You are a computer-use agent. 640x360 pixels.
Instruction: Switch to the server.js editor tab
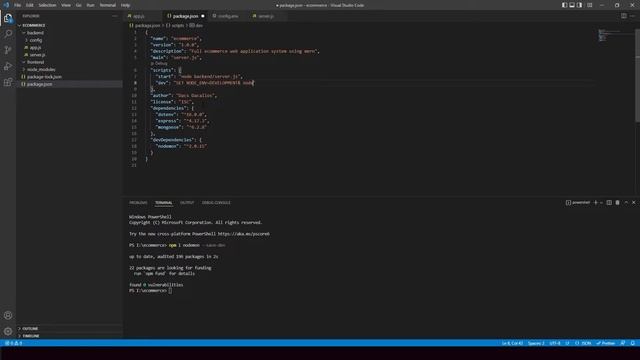[x=266, y=16]
